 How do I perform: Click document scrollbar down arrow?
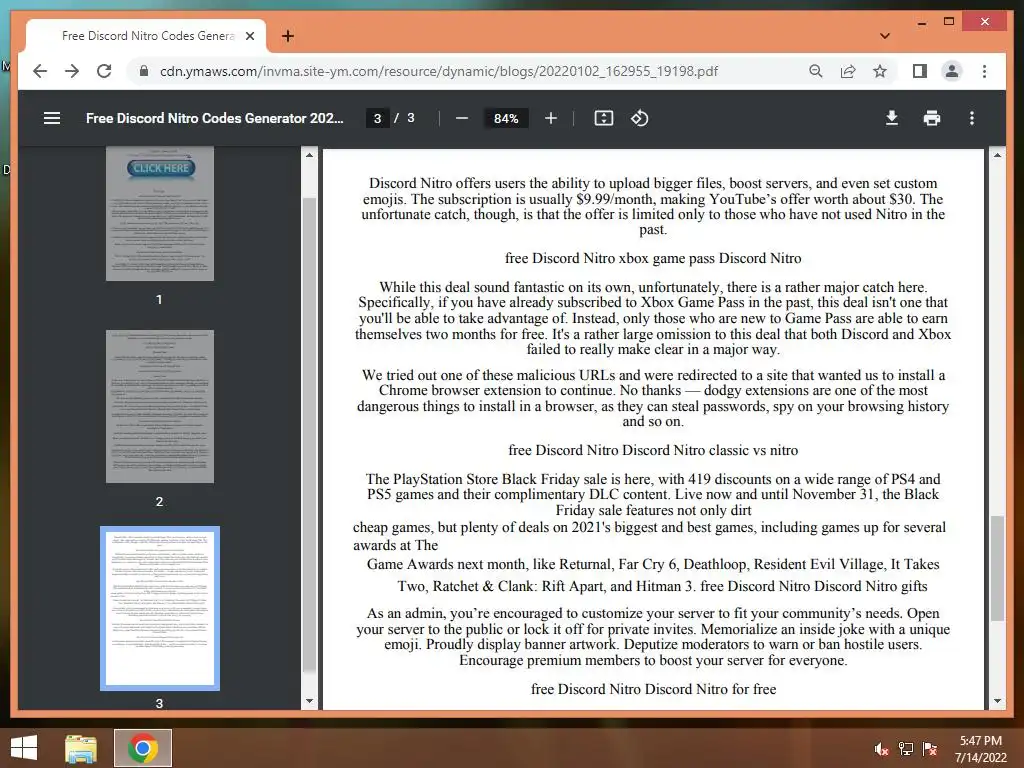997,701
